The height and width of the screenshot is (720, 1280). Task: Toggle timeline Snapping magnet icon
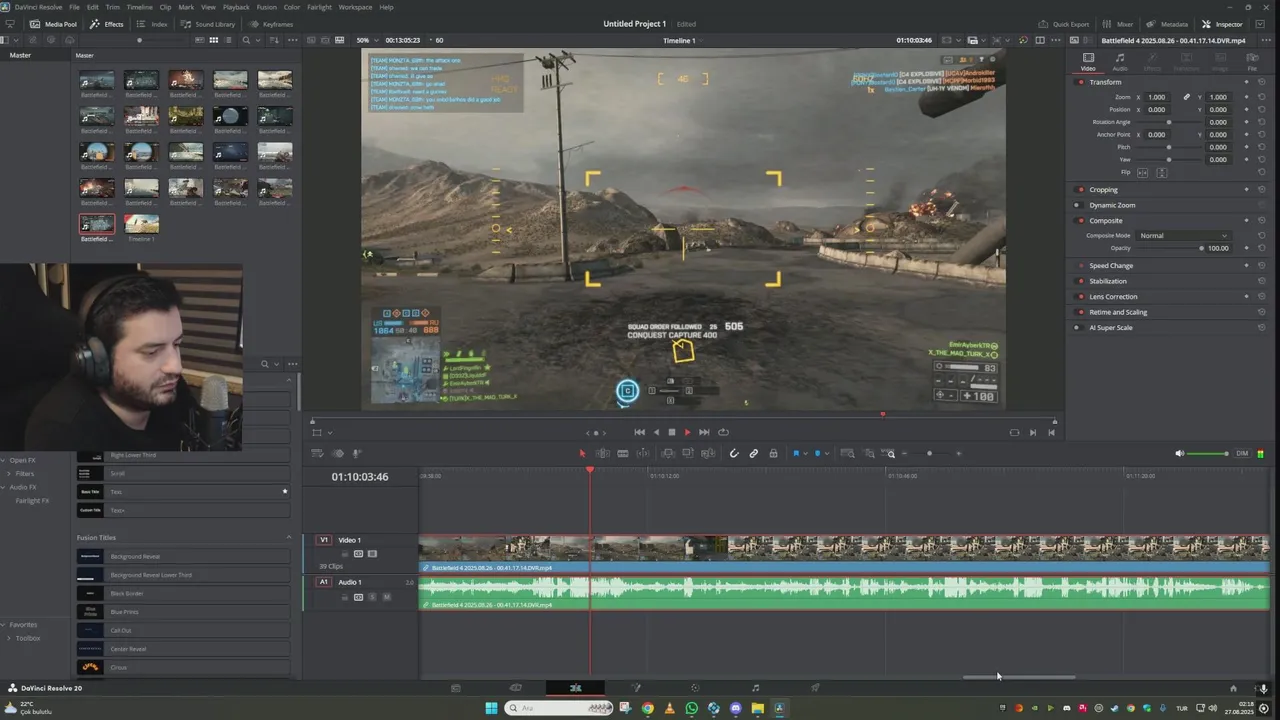(734, 454)
